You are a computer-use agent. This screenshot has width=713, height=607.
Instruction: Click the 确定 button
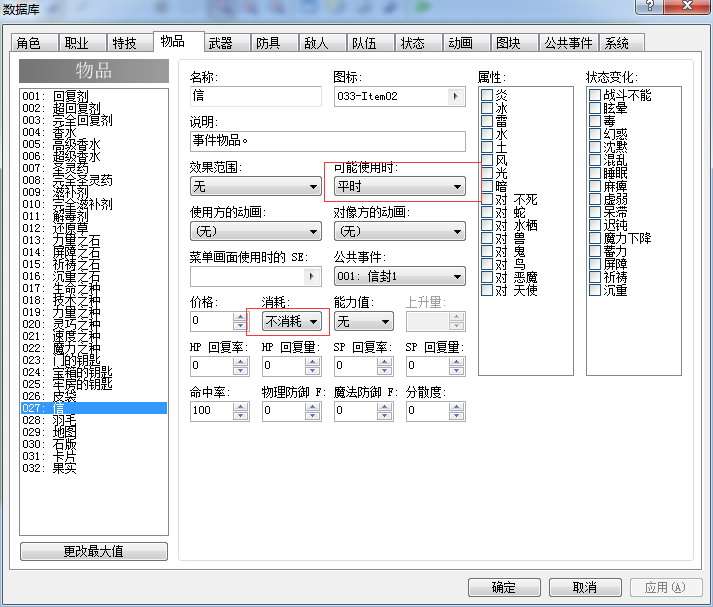pos(504,587)
